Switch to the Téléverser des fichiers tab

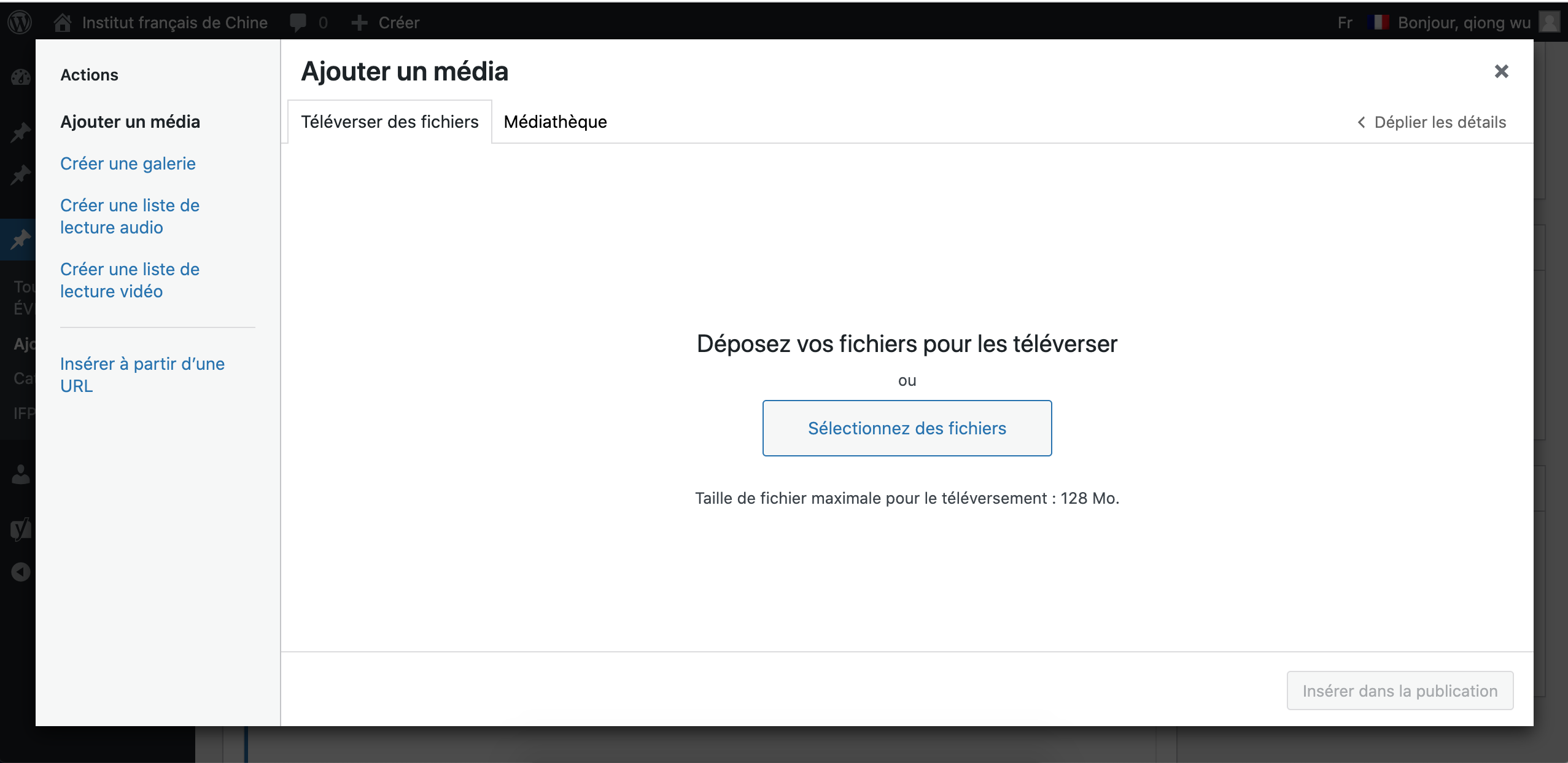389,122
